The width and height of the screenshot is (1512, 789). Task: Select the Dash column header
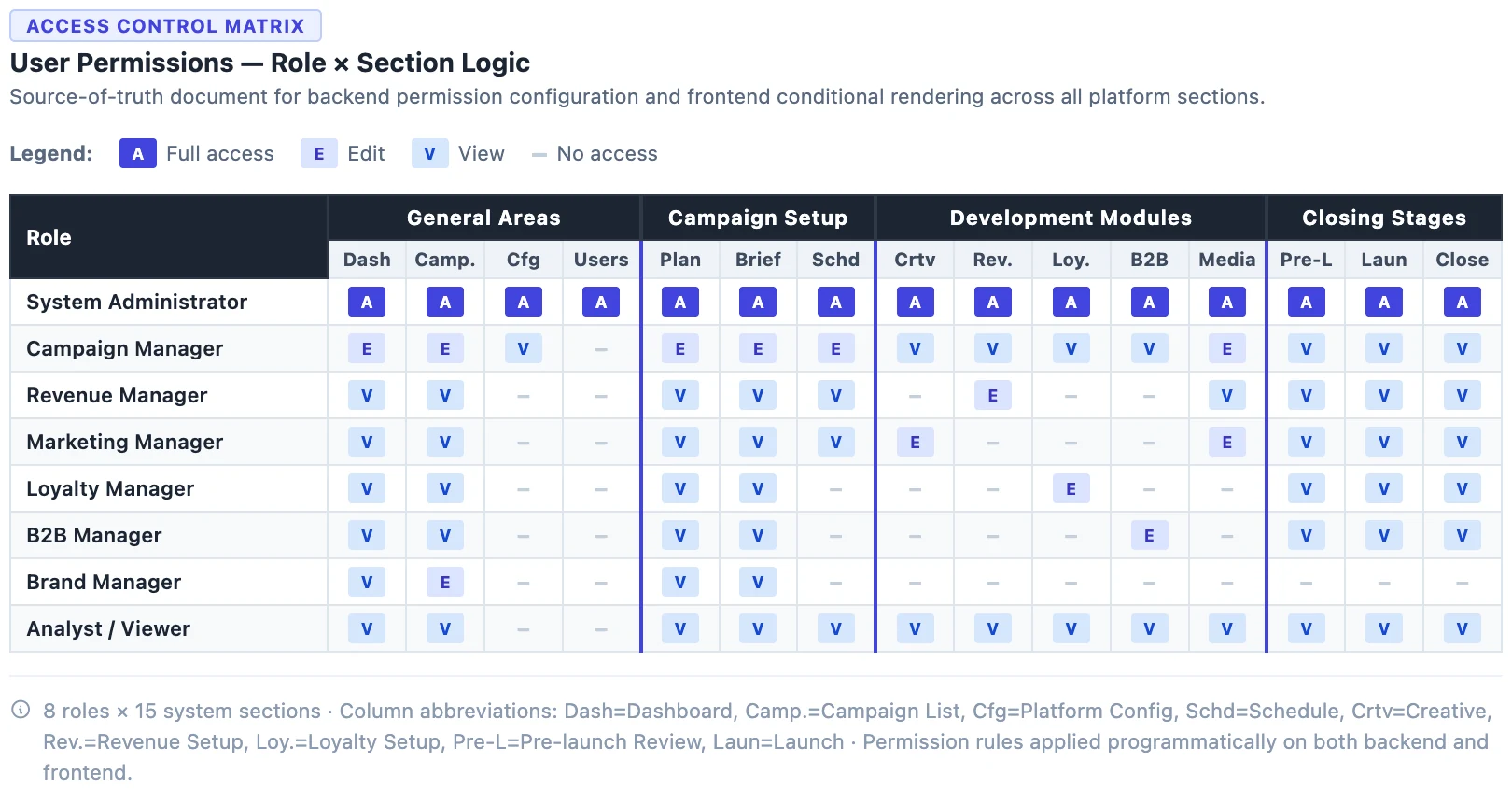pyautogui.click(x=367, y=260)
